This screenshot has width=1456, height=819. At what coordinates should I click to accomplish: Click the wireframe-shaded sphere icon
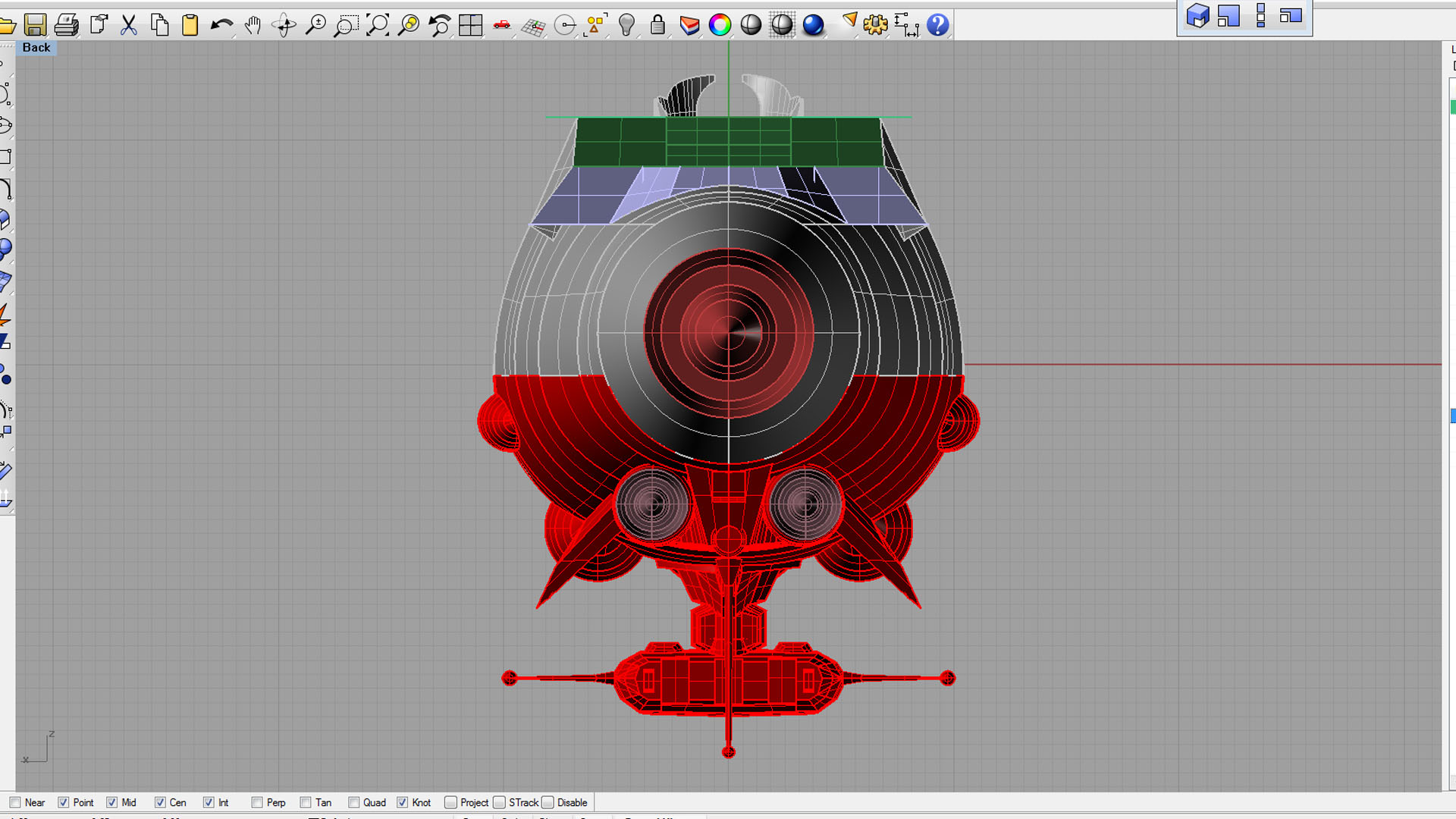click(x=782, y=25)
